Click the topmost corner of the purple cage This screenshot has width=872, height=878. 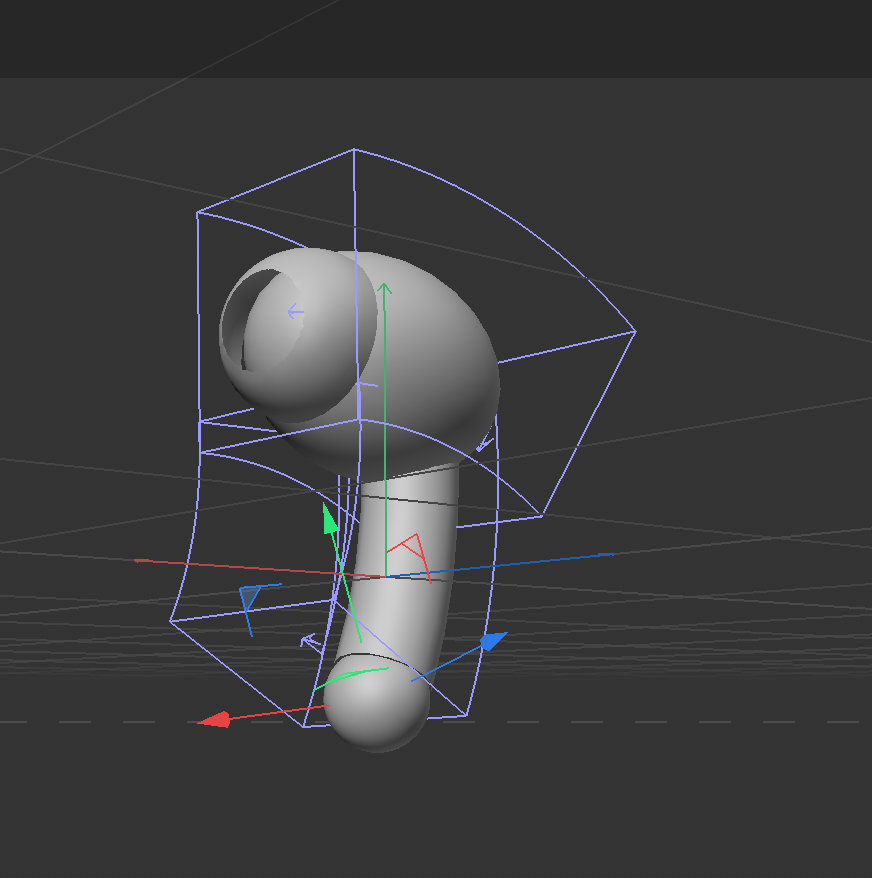[354, 150]
